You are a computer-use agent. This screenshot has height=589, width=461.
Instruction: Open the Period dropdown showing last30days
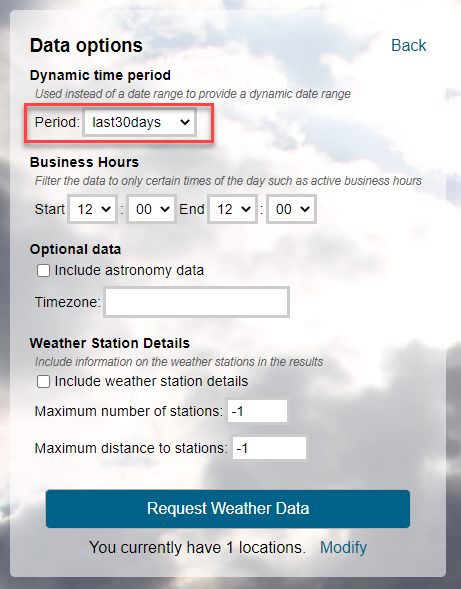click(139, 122)
